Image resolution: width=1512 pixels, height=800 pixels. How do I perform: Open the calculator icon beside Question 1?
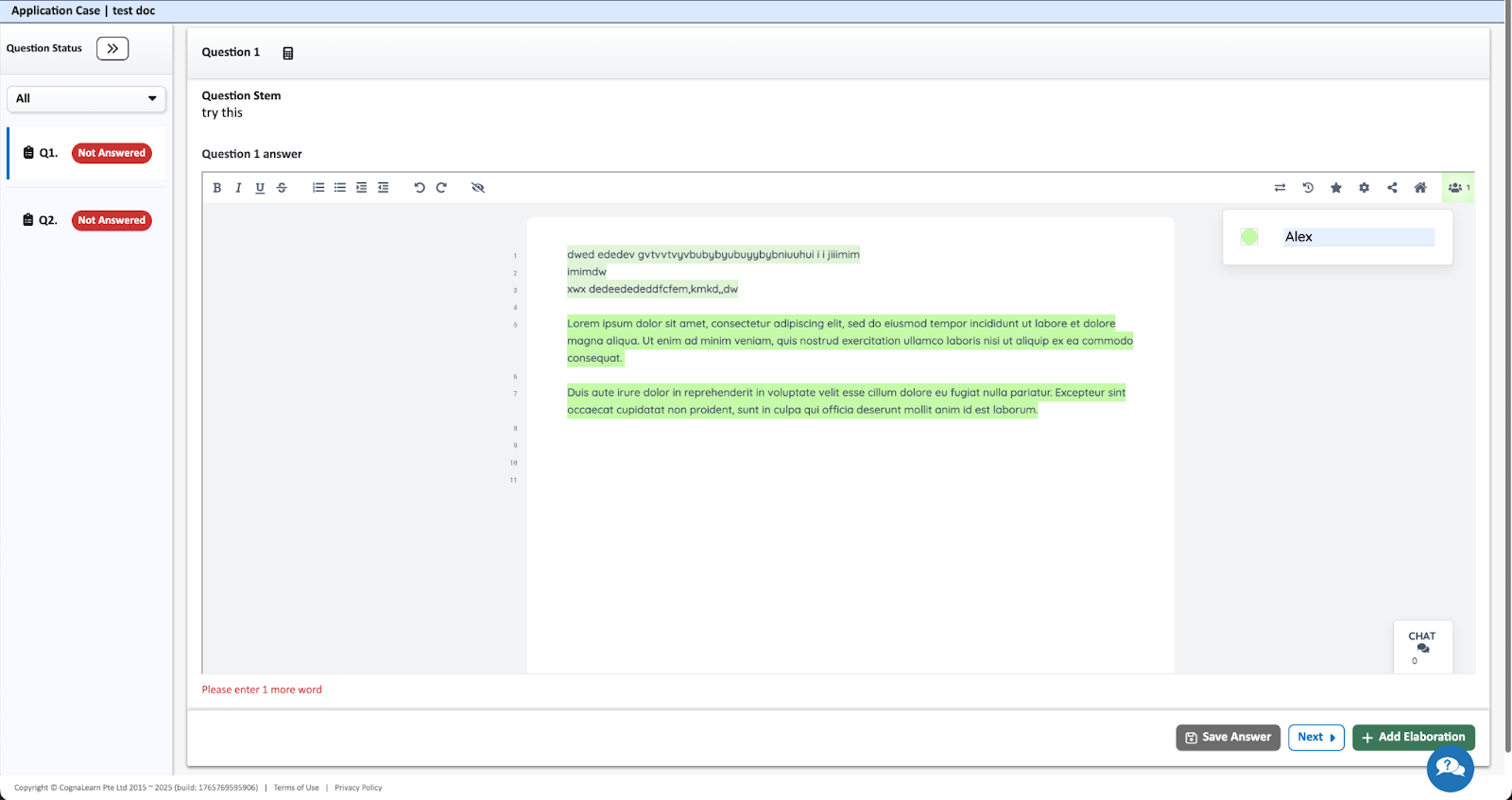coord(288,53)
